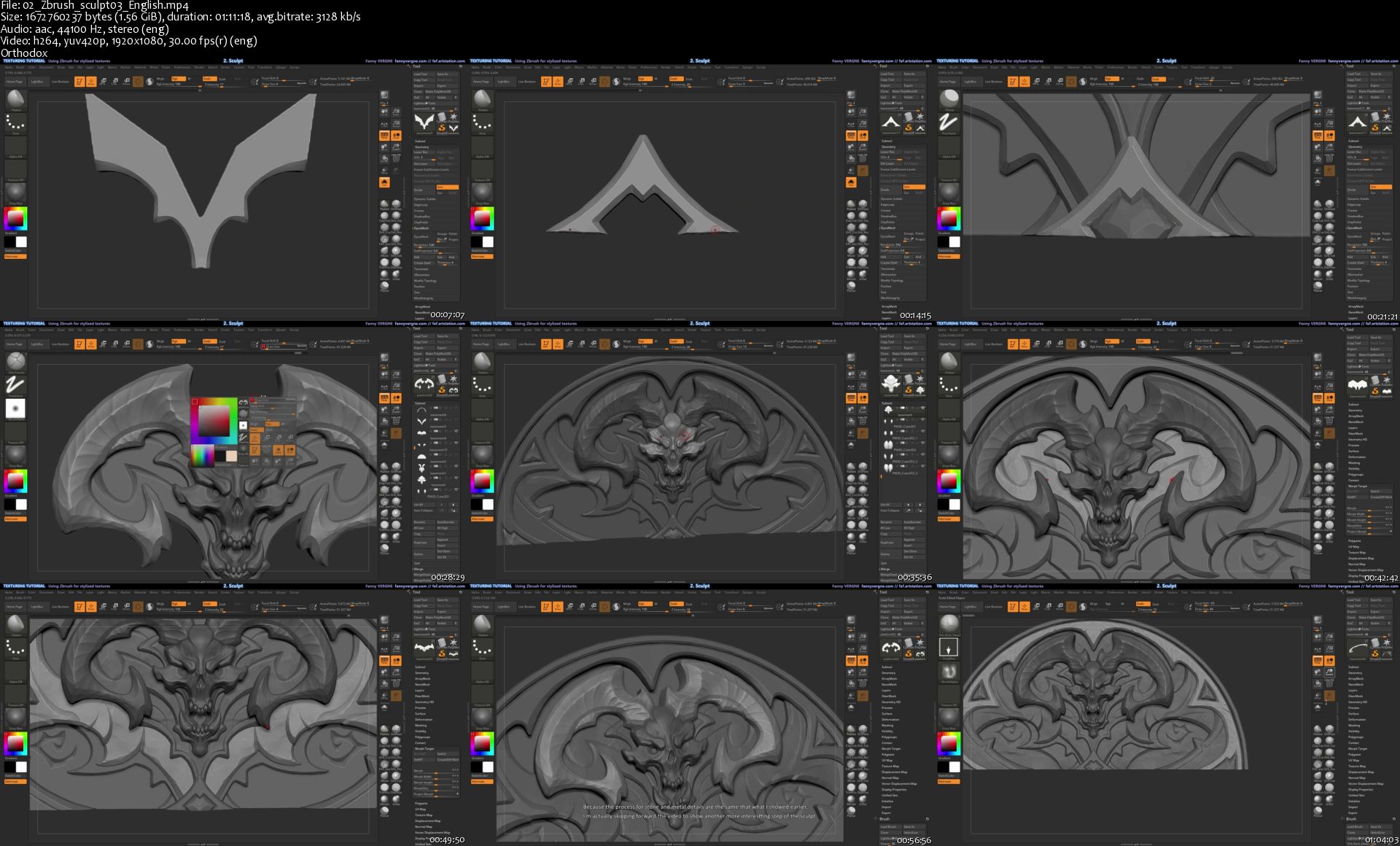Open the Home Page tab in the 00:28:29 frame
Image resolution: width=1400 pixels, height=846 pixels.
tap(14, 344)
